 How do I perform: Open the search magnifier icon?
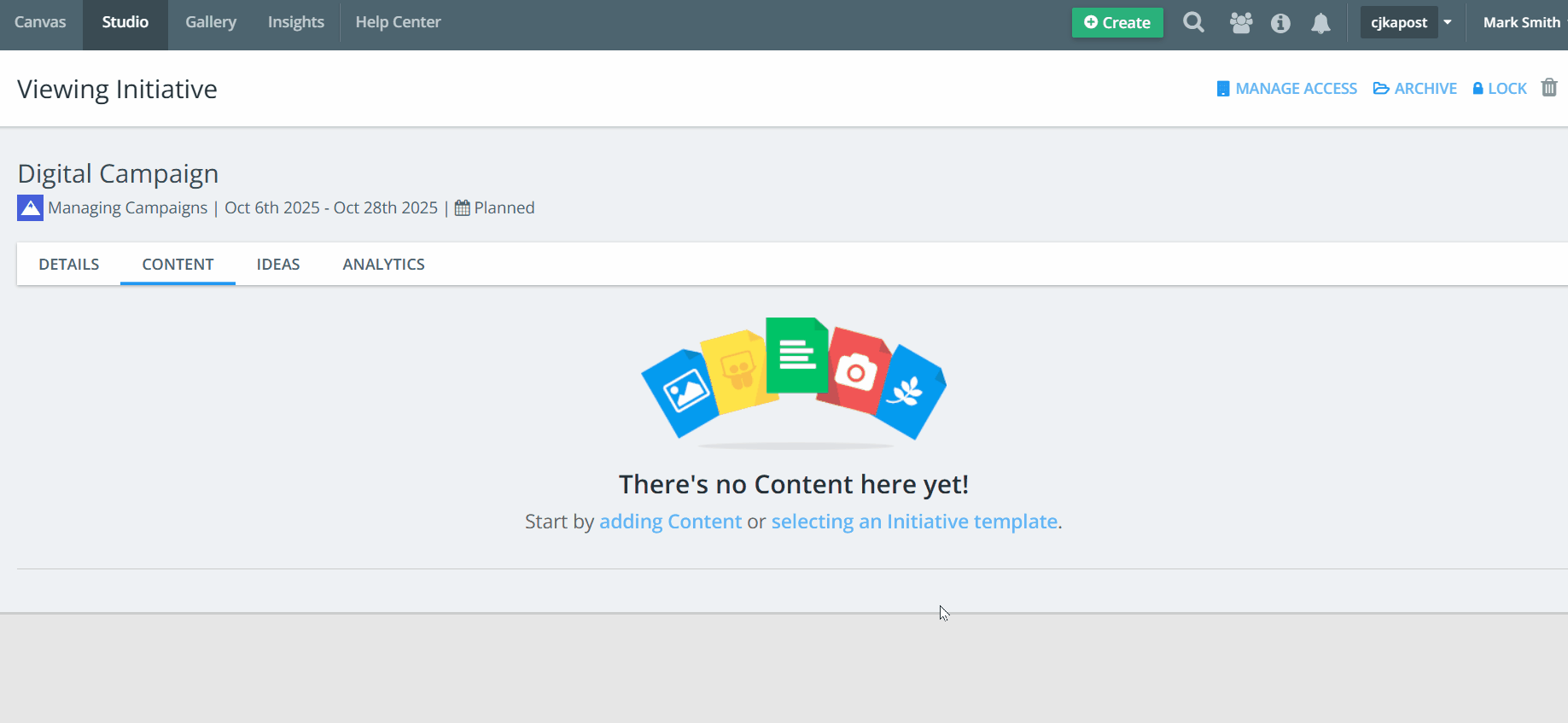pyautogui.click(x=1193, y=23)
